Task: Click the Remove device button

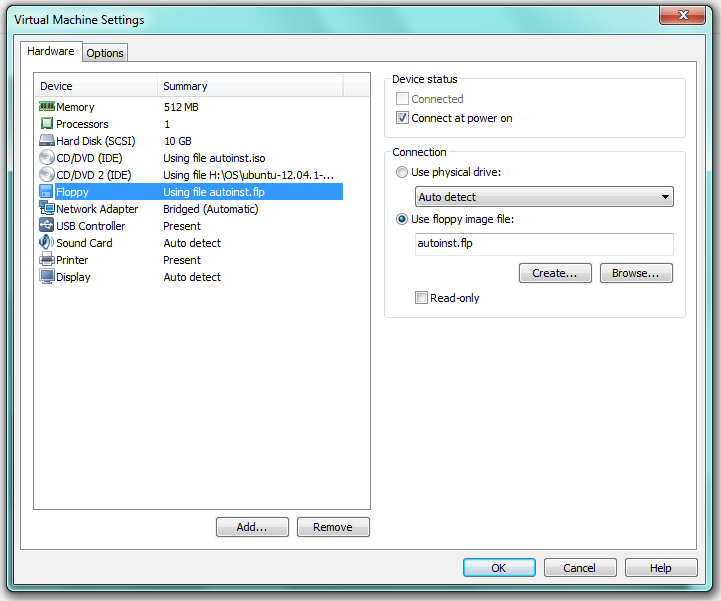Action: pos(333,527)
